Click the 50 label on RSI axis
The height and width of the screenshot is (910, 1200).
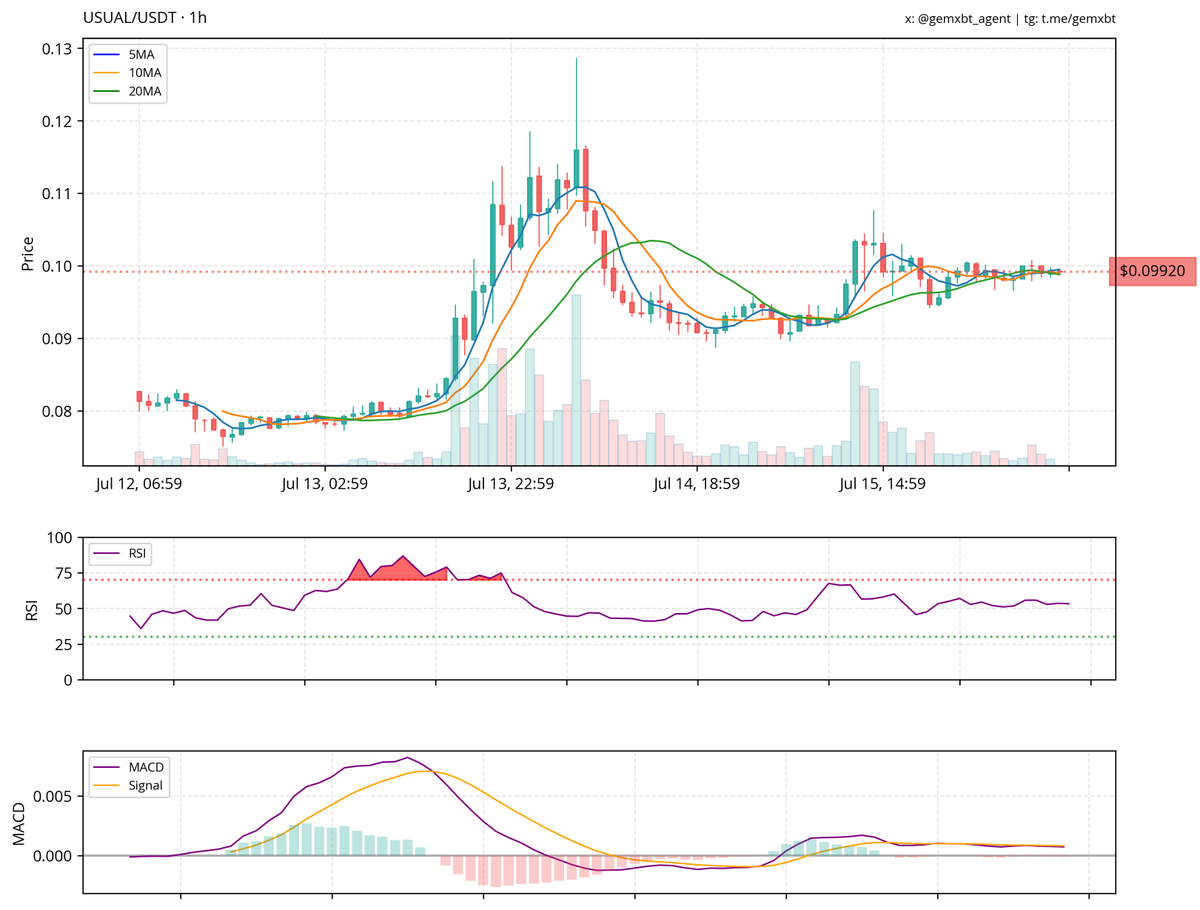tap(64, 609)
